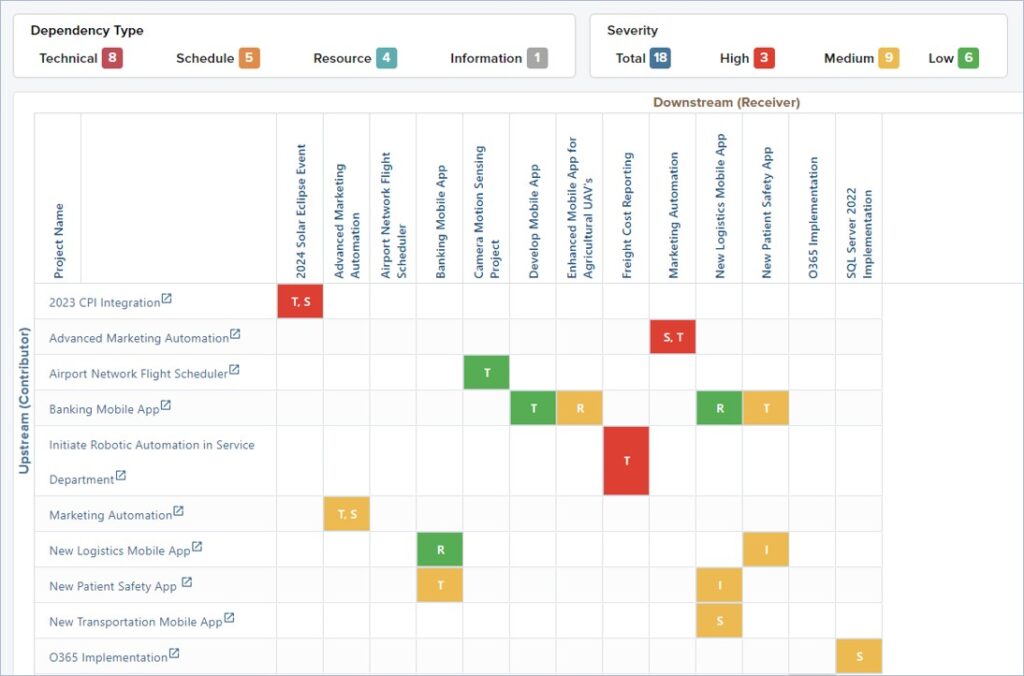Click the yellow S cell in the O365 Implementation row
This screenshot has width=1024, height=676.
click(859, 657)
